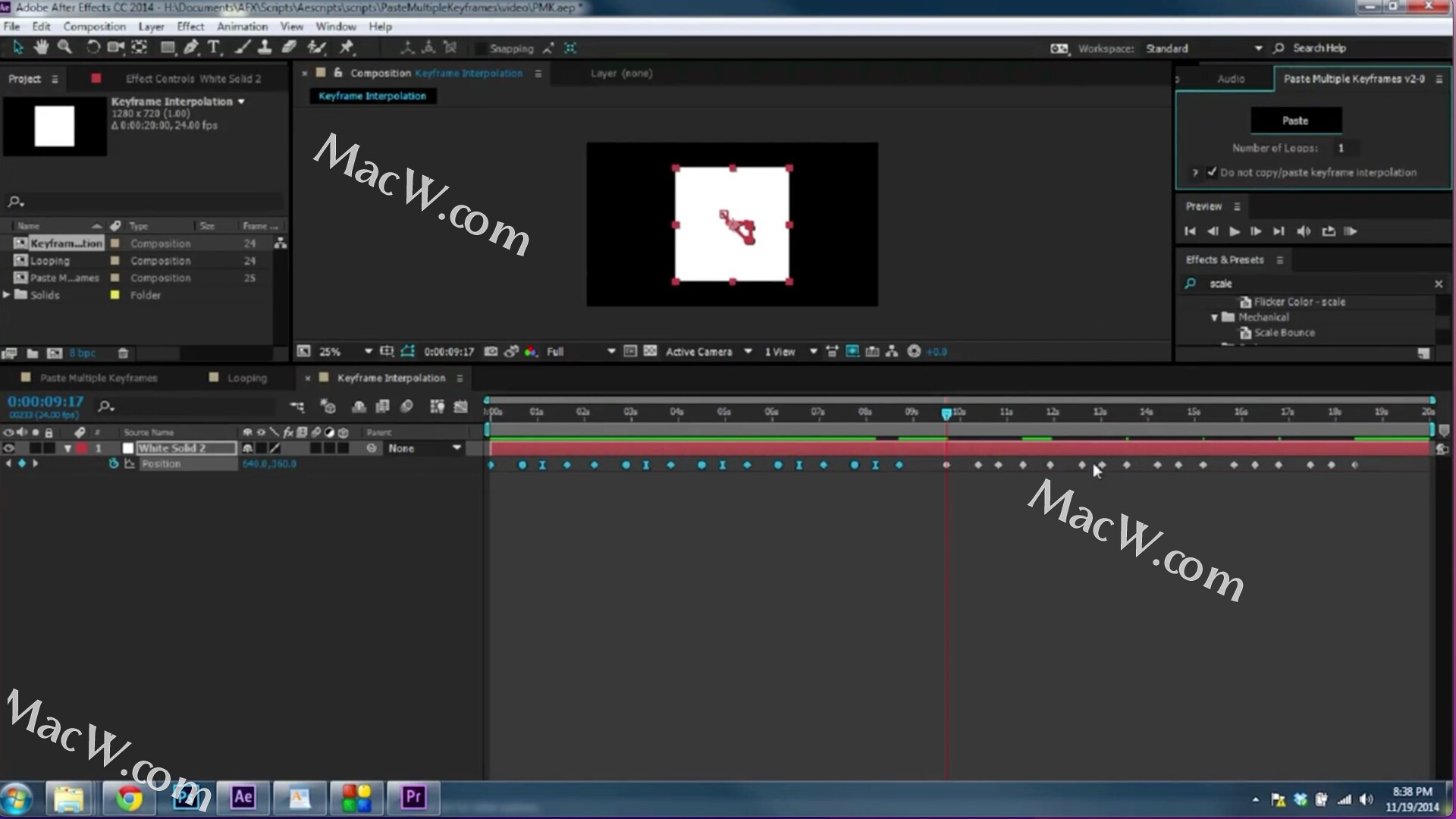Select the Horizontal Type tool
Viewport: 1456px width, 819px height.
(x=215, y=48)
